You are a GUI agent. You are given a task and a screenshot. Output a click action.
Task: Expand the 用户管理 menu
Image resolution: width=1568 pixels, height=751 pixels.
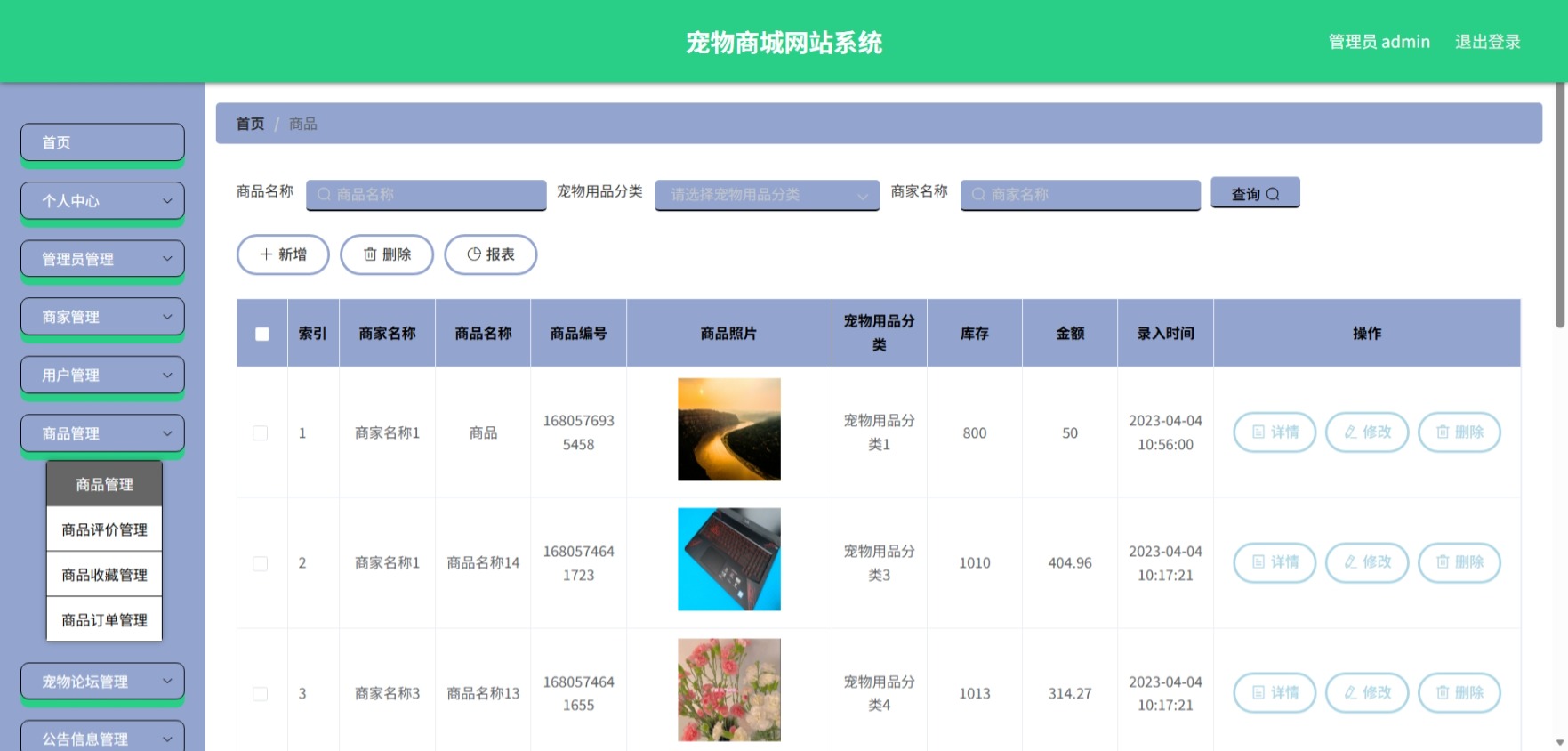(x=102, y=375)
